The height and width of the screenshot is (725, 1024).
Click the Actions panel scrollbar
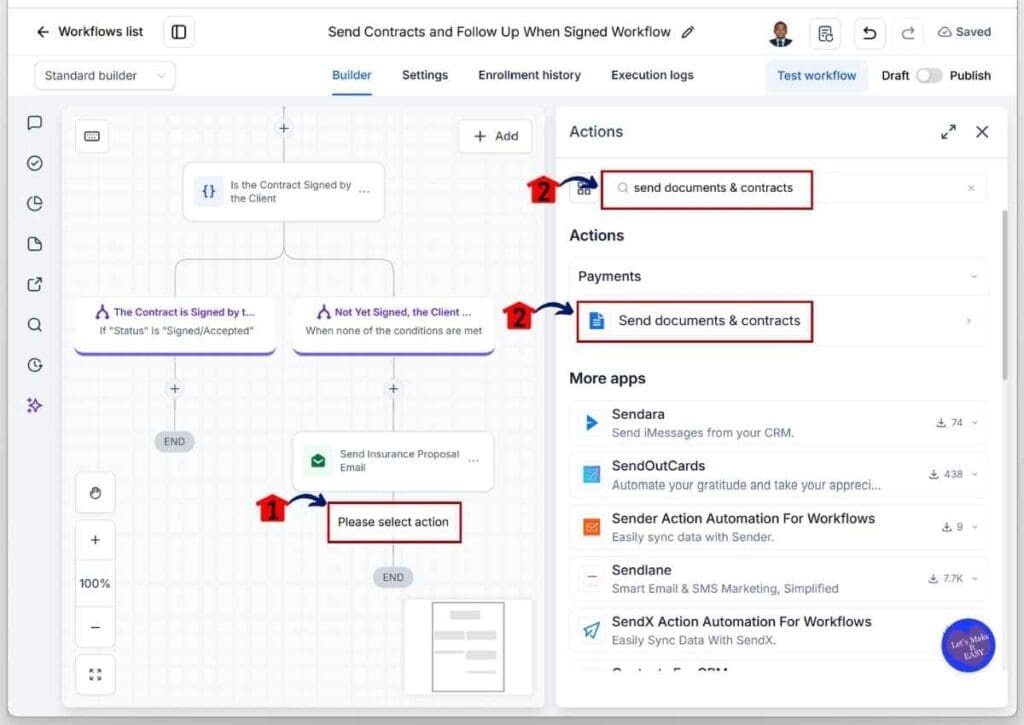(x=1004, y=295)
